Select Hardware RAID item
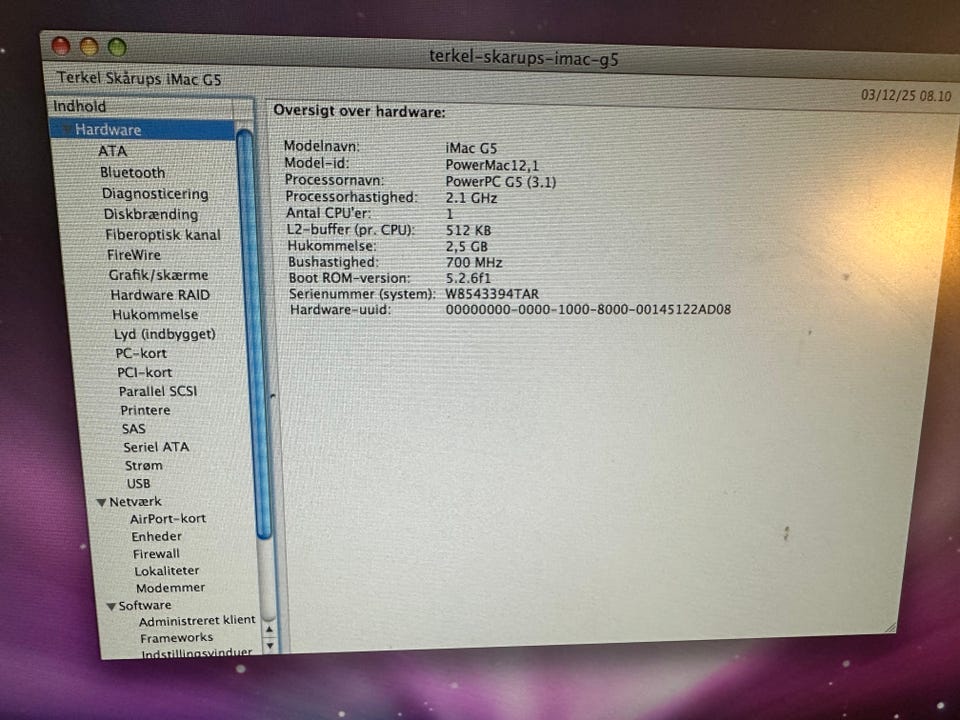 click(160, 294)
